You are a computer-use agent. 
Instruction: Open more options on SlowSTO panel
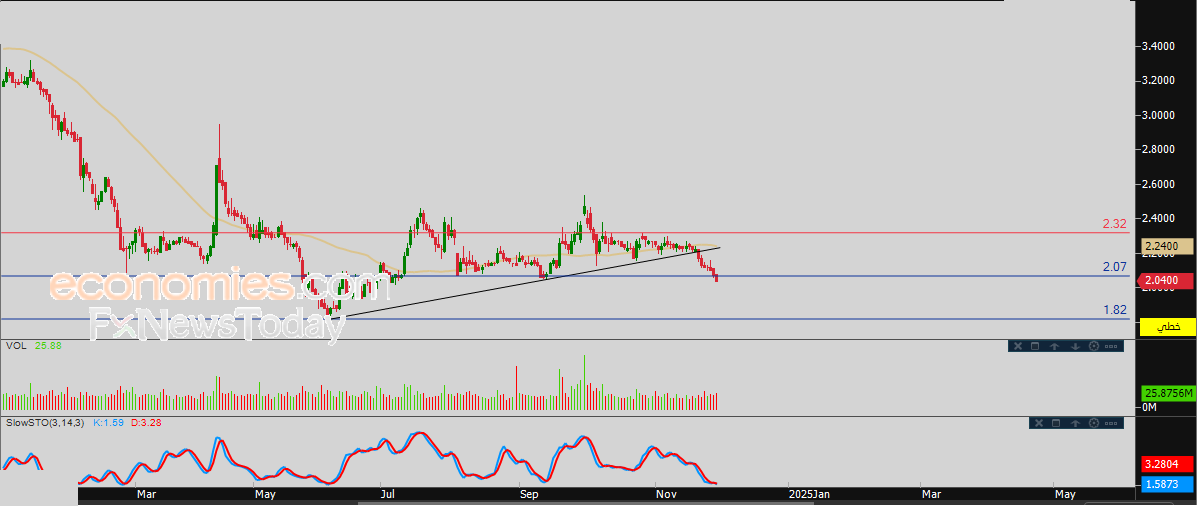[x=1111, y=424]
